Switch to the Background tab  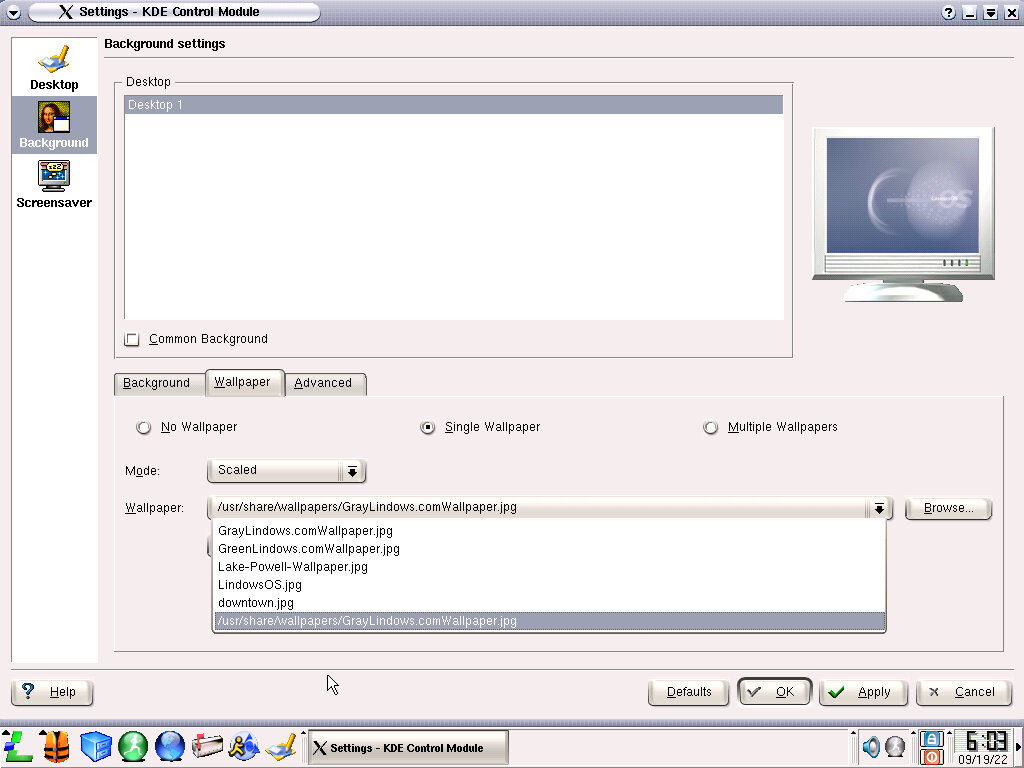157,383
